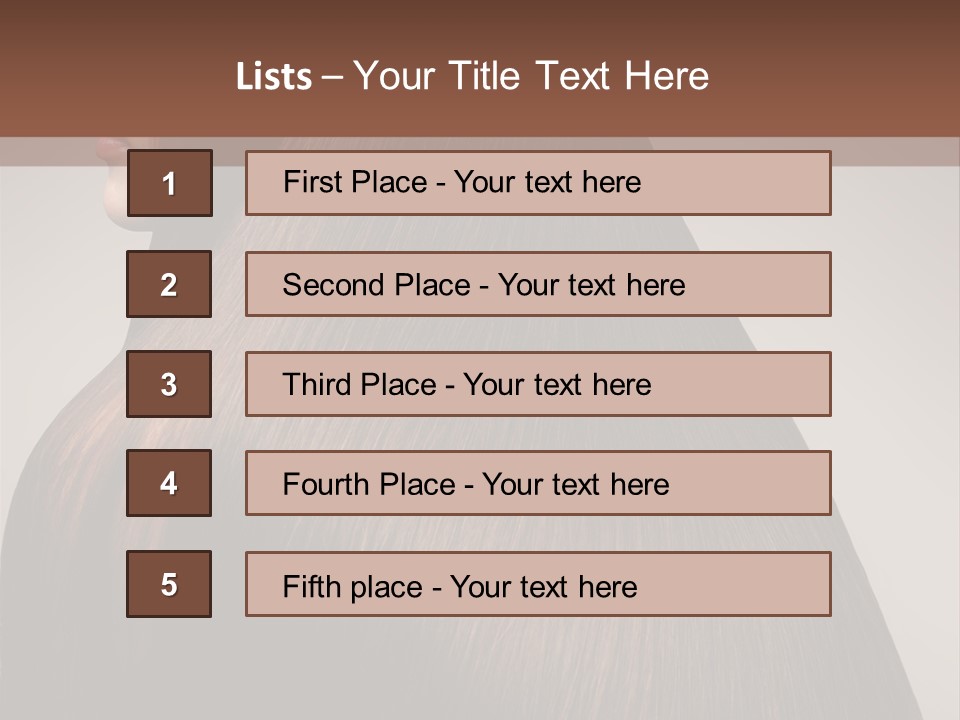This screenshot has height=720, width=960.
Task: Click the words 'First Place'
Action: pyautogui.click(x=355, y=182)
